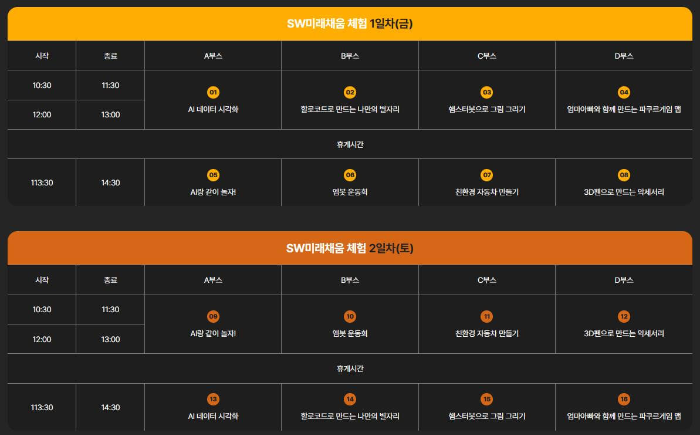Click the 12:00 start time in 1일차 table
Viewport: 700px width, 435px height.
42,115
